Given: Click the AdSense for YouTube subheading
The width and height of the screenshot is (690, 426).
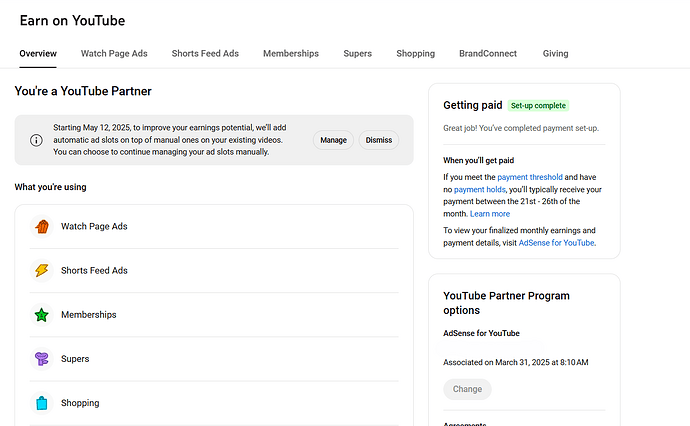Looking at the screenshot, I should pyautogui.click(x=481, y=333).
